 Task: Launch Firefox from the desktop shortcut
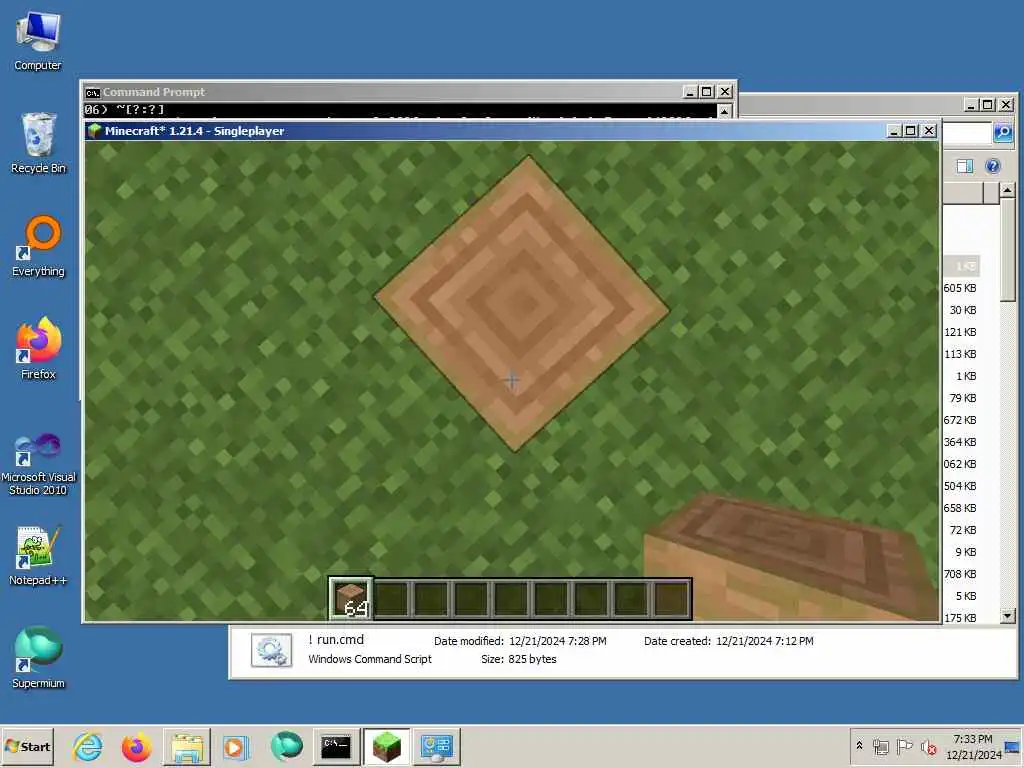pyautogui.click(x=38, y=349)
